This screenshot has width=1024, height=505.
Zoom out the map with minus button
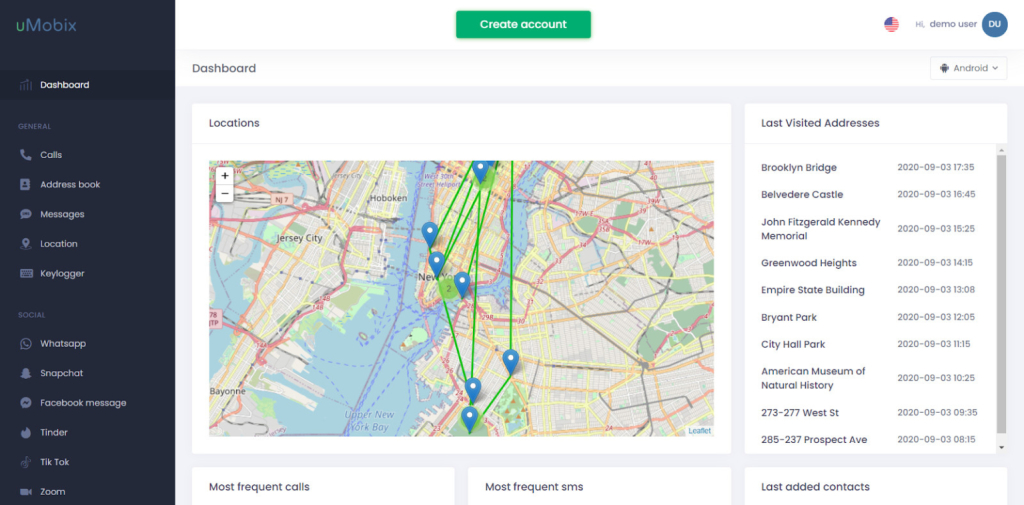click(x=224, y=193)
